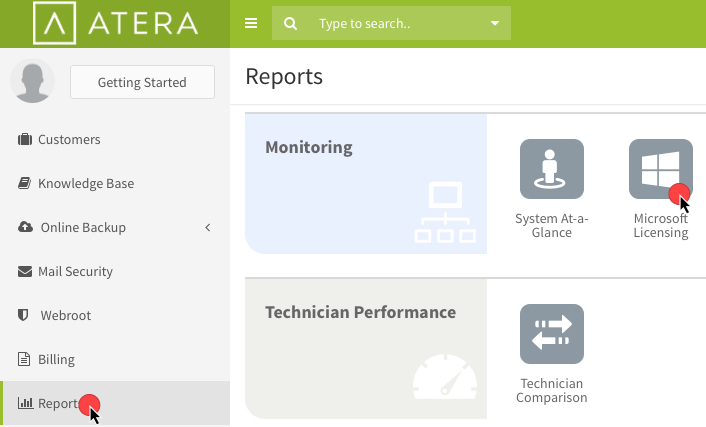This screenshot has height=427, width=706.
Task: Click the Getting Started button
Action: pyautogui.click(x=142, y=82)
